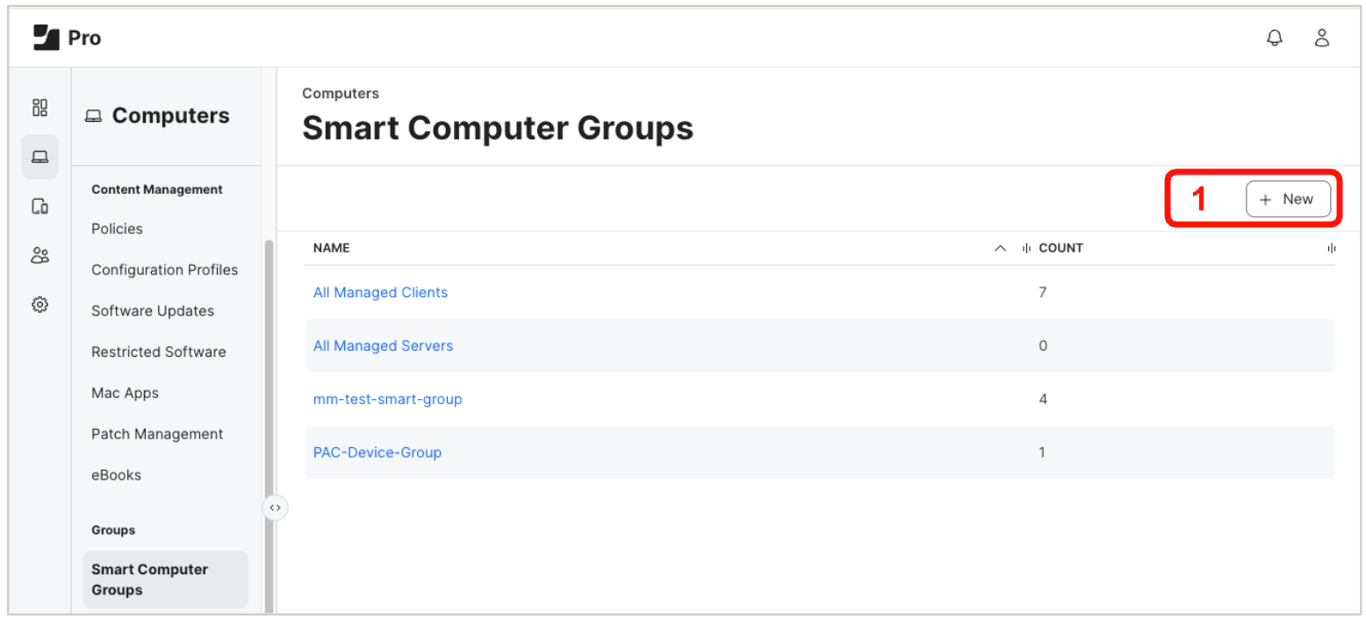The height and width of the screenshot is (619, 1366).
Task: Select Patch Management in sidebar
Action: (157, 434)
